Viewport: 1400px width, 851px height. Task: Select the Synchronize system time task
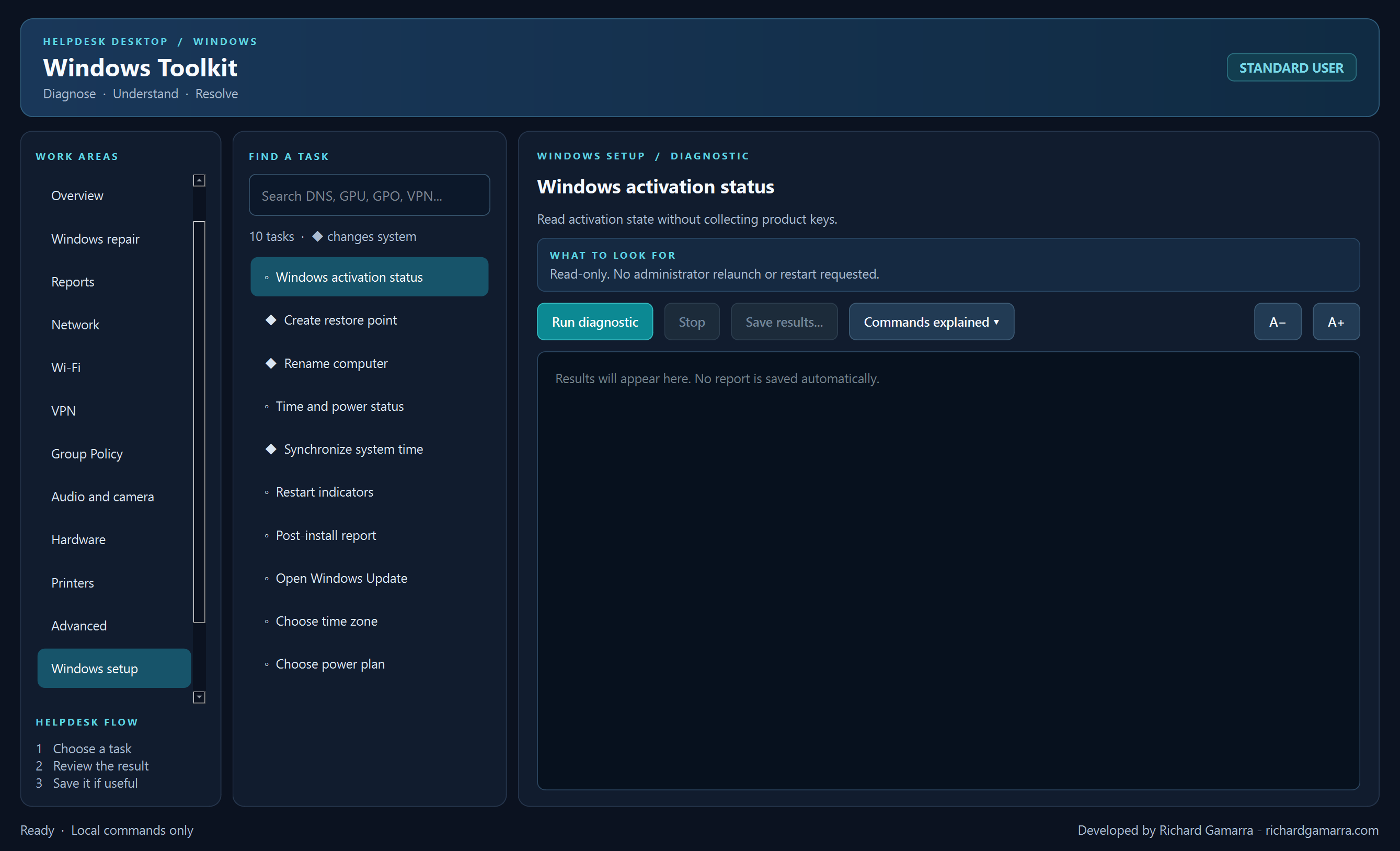tap(369, 449)
